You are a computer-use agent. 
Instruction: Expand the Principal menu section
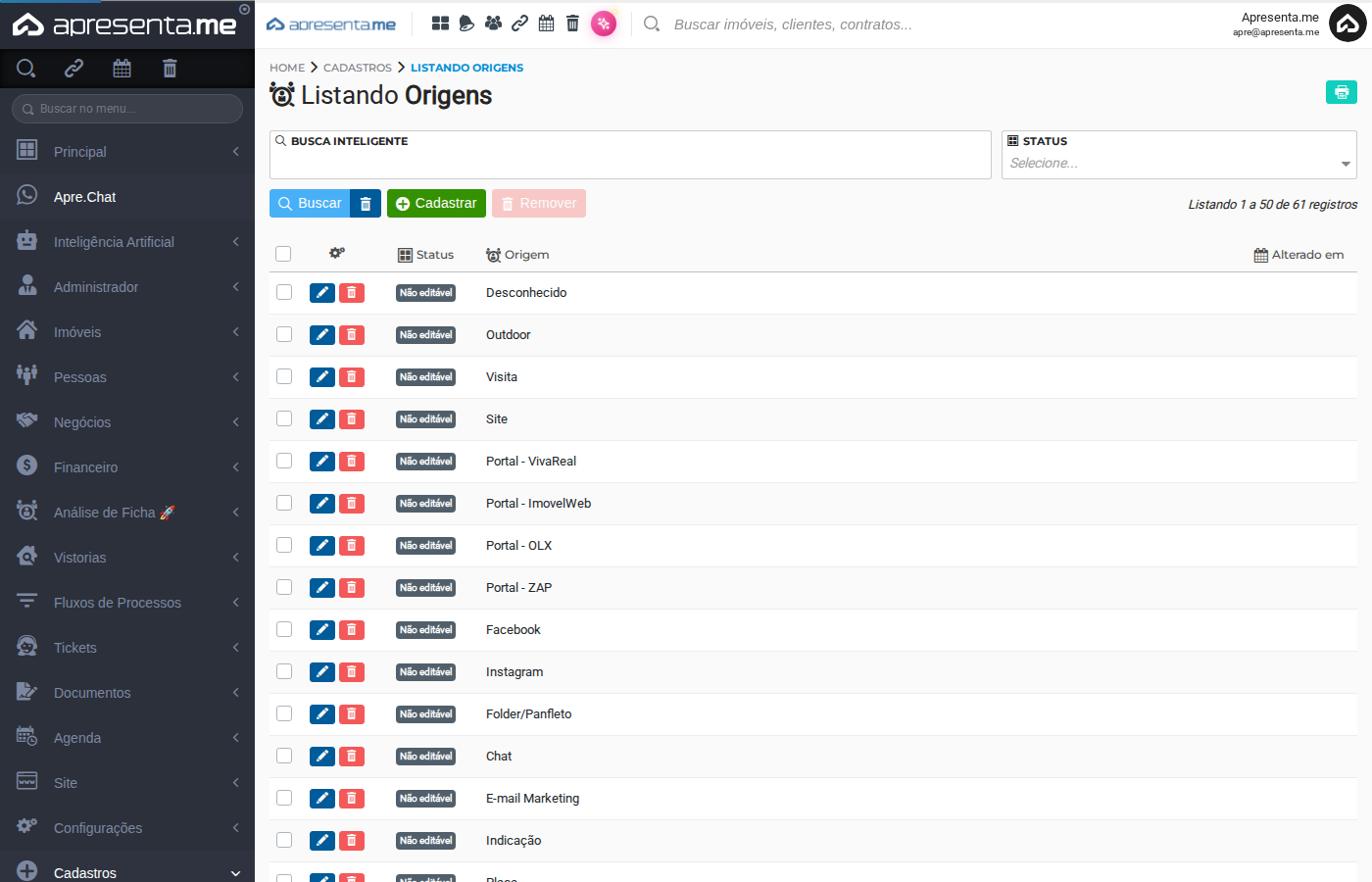(x=127, y=152)
